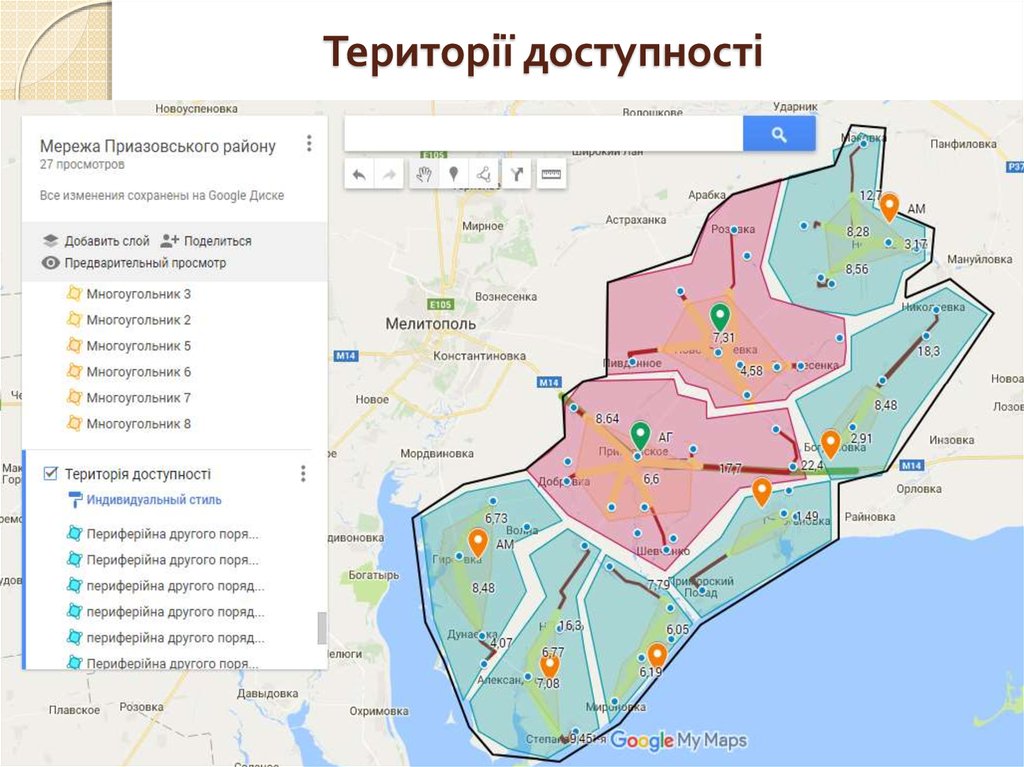The height and width of the screenshot is (767, 1024).
Task: Click the yellow Многоугольник 3 polygon swatch
Action: [74, 294]
